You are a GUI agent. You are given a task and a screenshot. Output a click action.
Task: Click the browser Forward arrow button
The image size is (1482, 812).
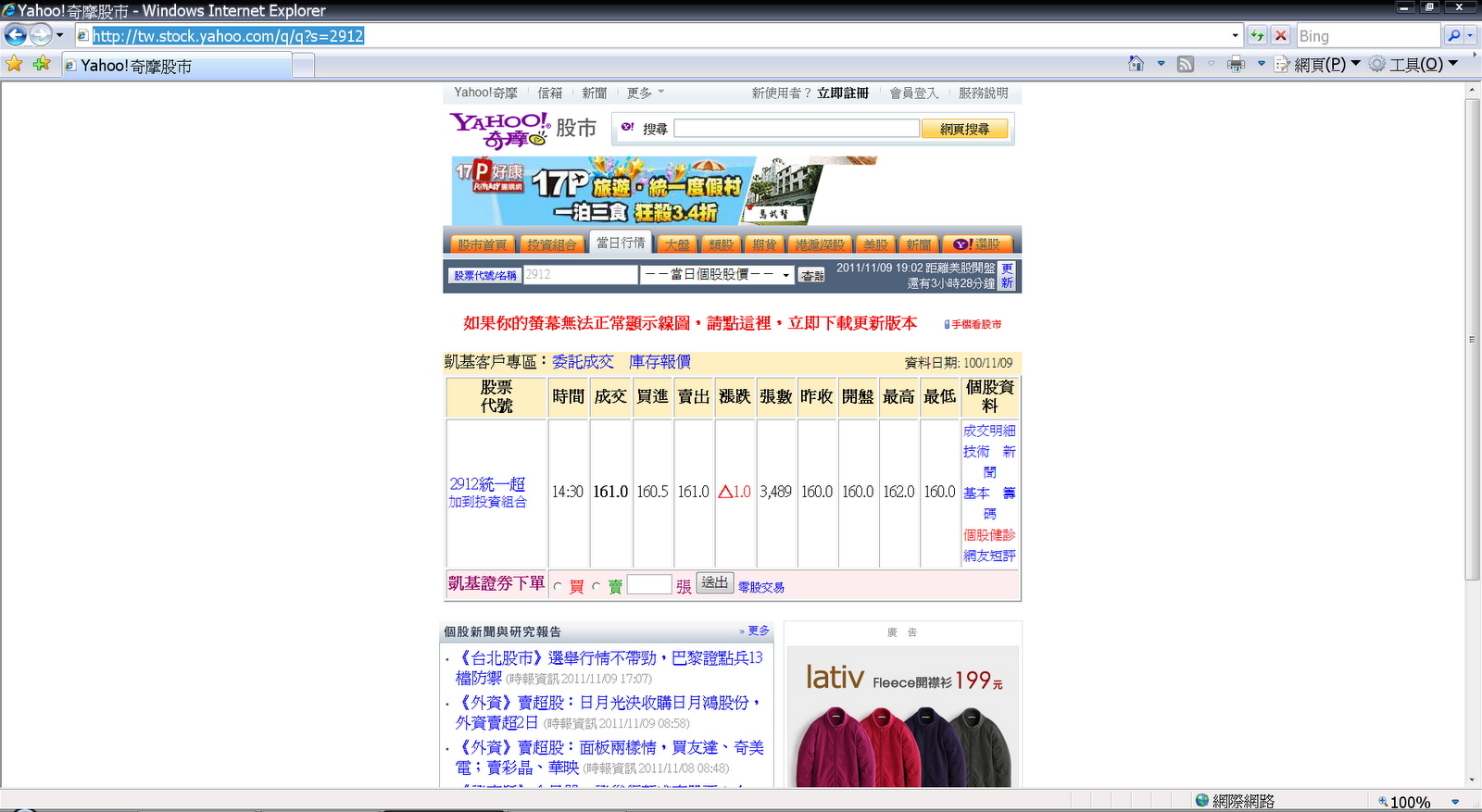[x=41, y=36]
